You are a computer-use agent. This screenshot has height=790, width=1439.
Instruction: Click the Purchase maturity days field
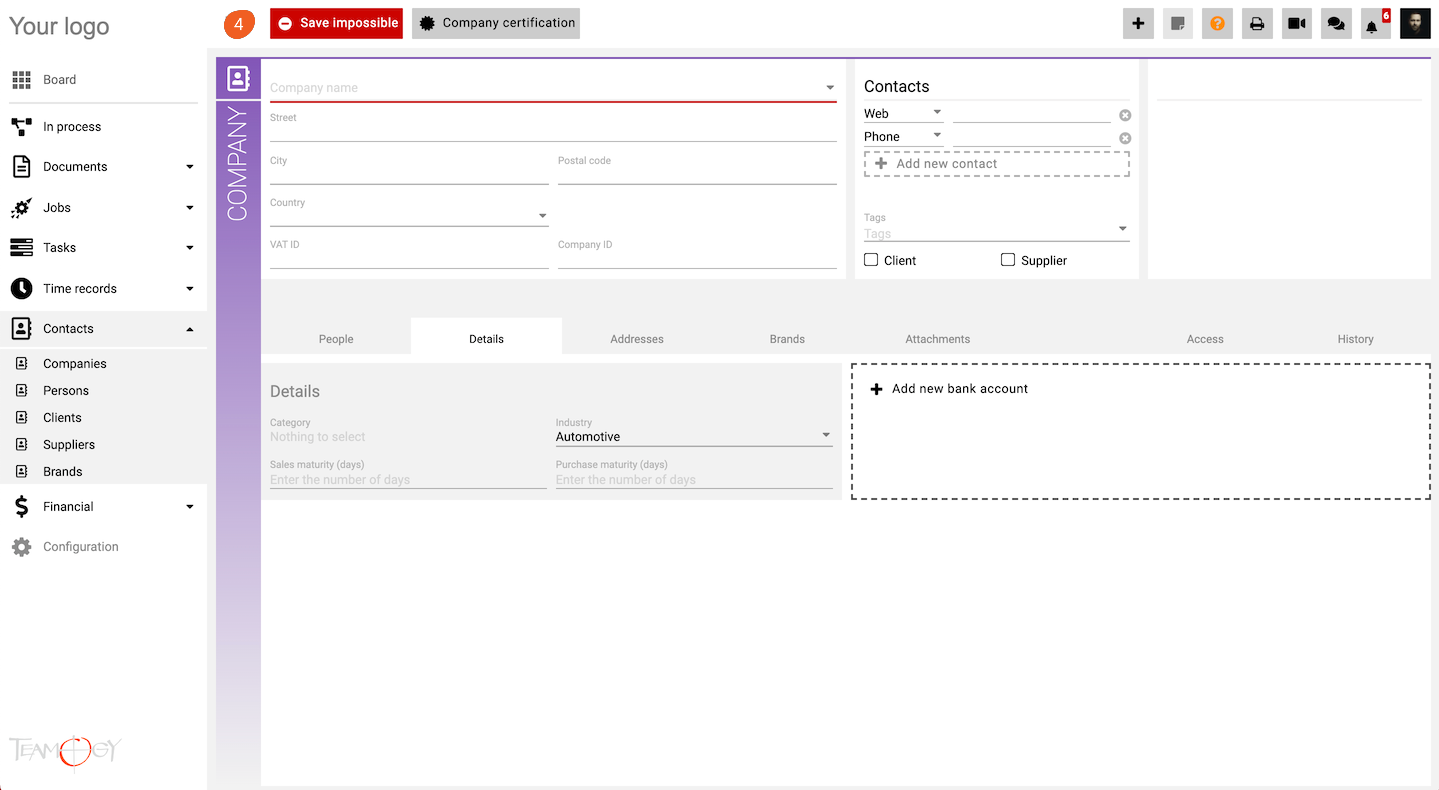(x=694, y=480)
